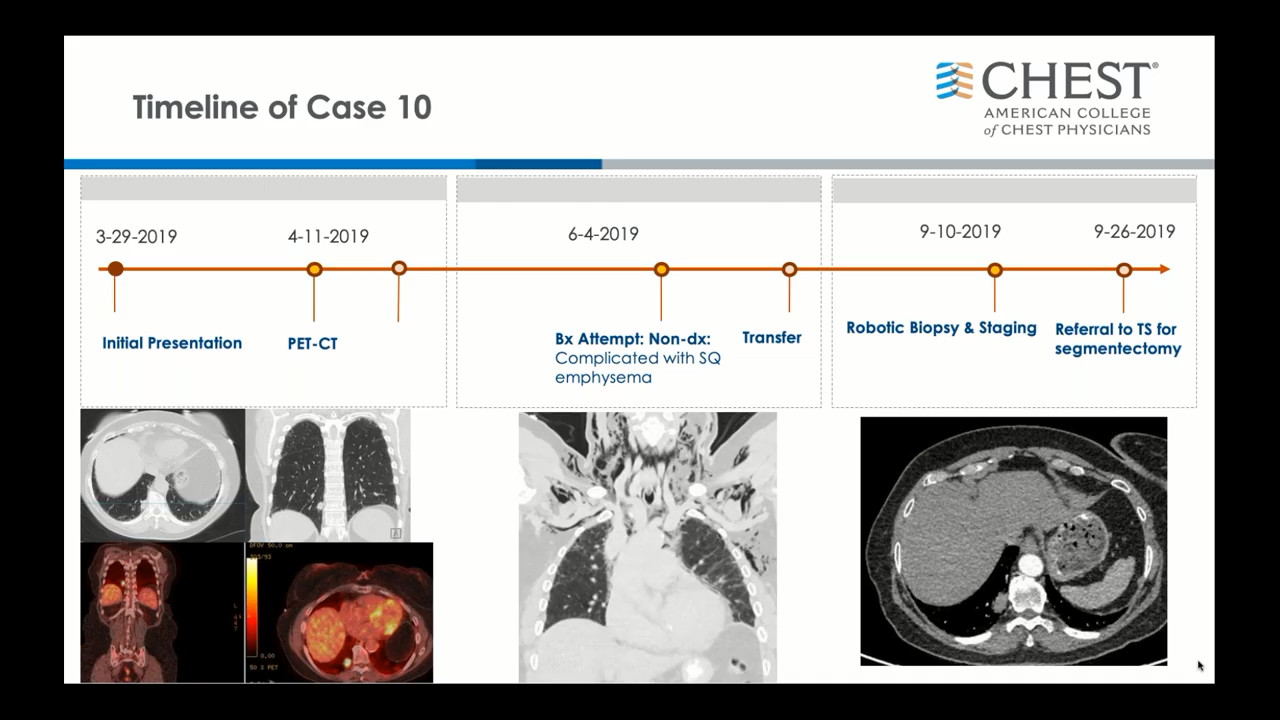Click the 6-4-2019 biopsy attempt marker
Image resolution: width=1280 pixels, height=720 pixels.
coord(661,269)
